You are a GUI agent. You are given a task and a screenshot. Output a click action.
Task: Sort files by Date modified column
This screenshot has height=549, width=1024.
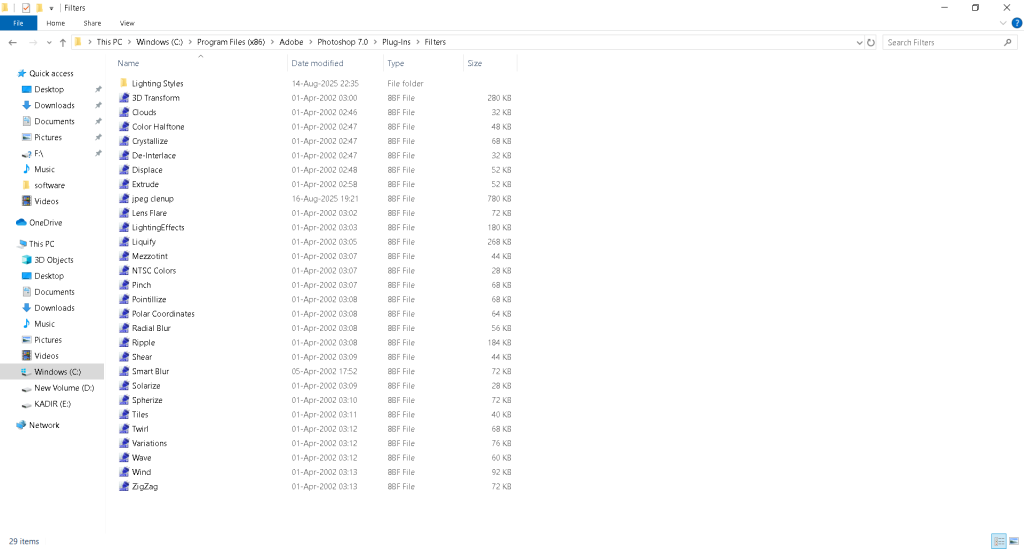(x=317, y=63)
